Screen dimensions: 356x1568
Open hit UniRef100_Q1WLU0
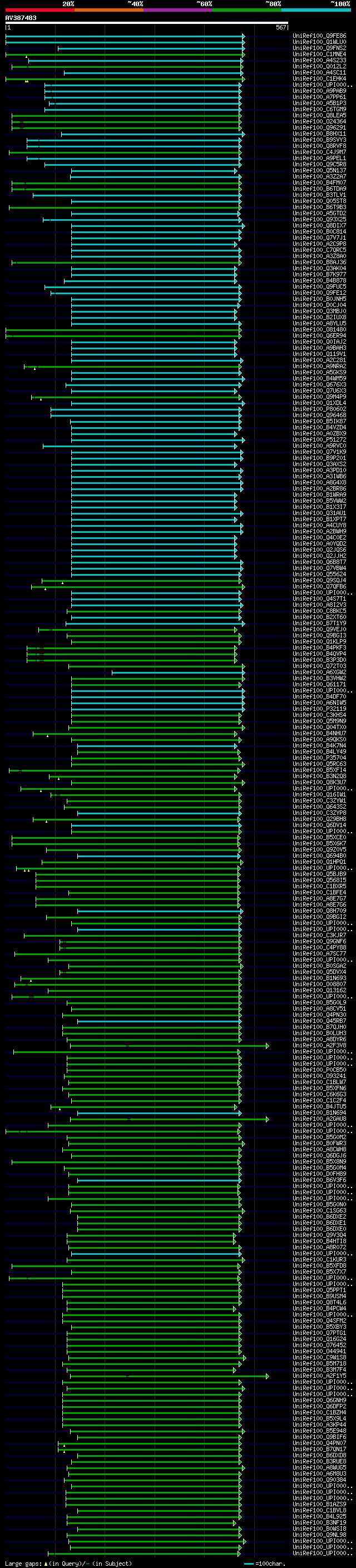click(319, 42)
